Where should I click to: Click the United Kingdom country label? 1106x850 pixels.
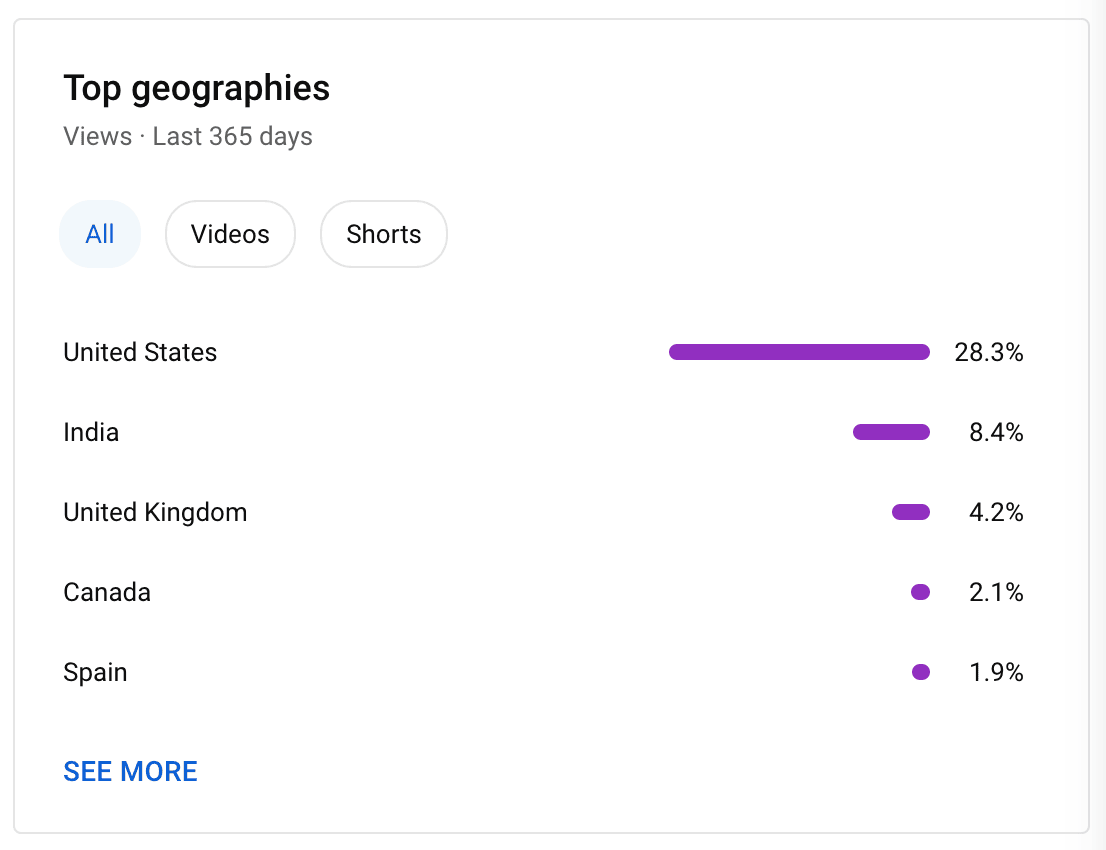pyautogui.click(x=155, y=512)
